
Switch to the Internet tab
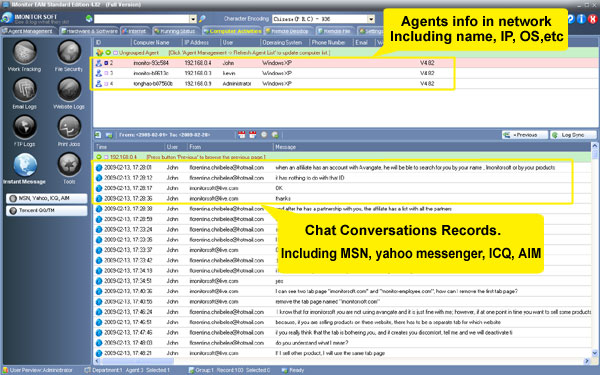coord(135,31)
